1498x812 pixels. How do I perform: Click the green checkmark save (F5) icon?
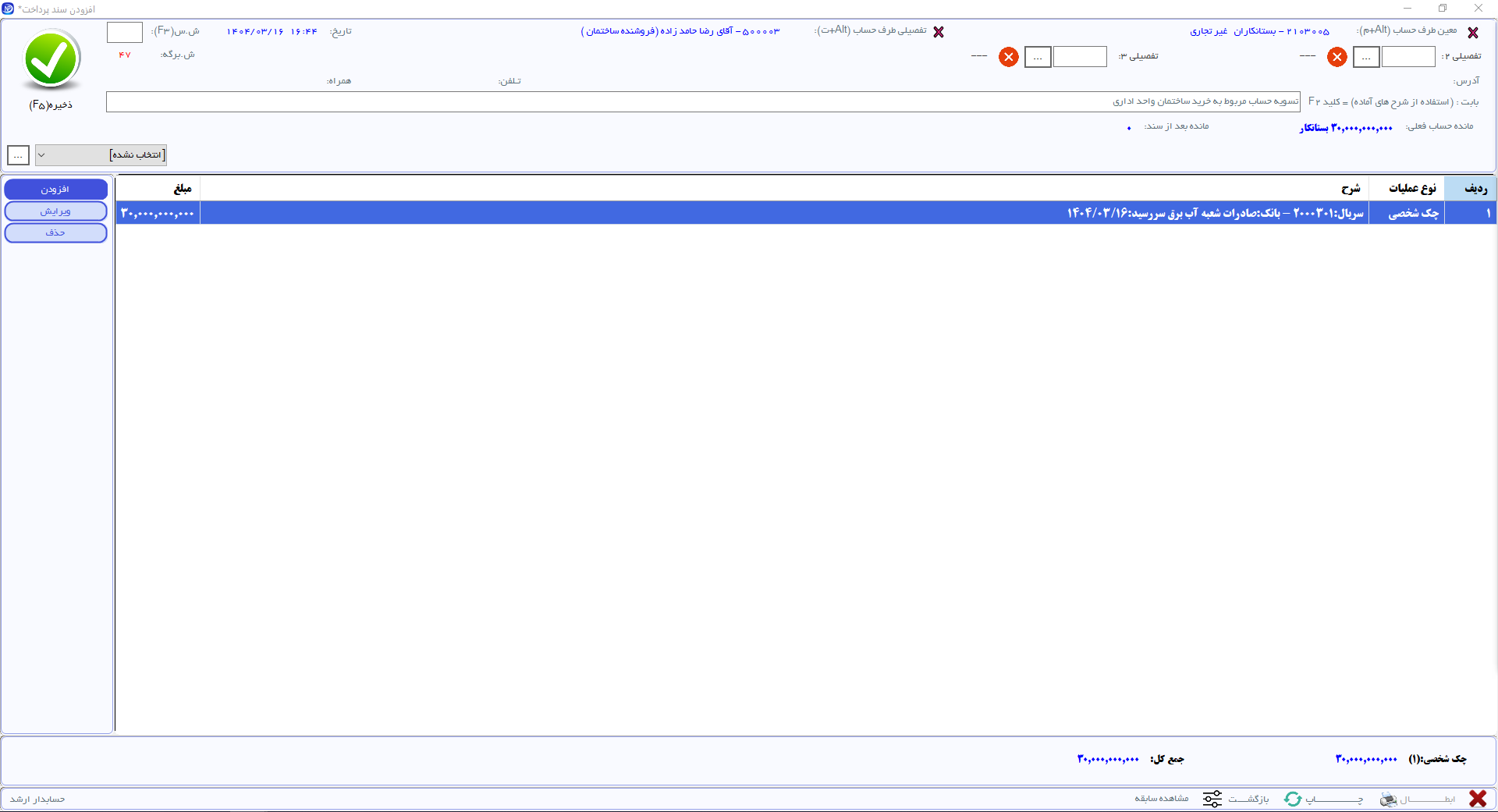pos(52,59)
